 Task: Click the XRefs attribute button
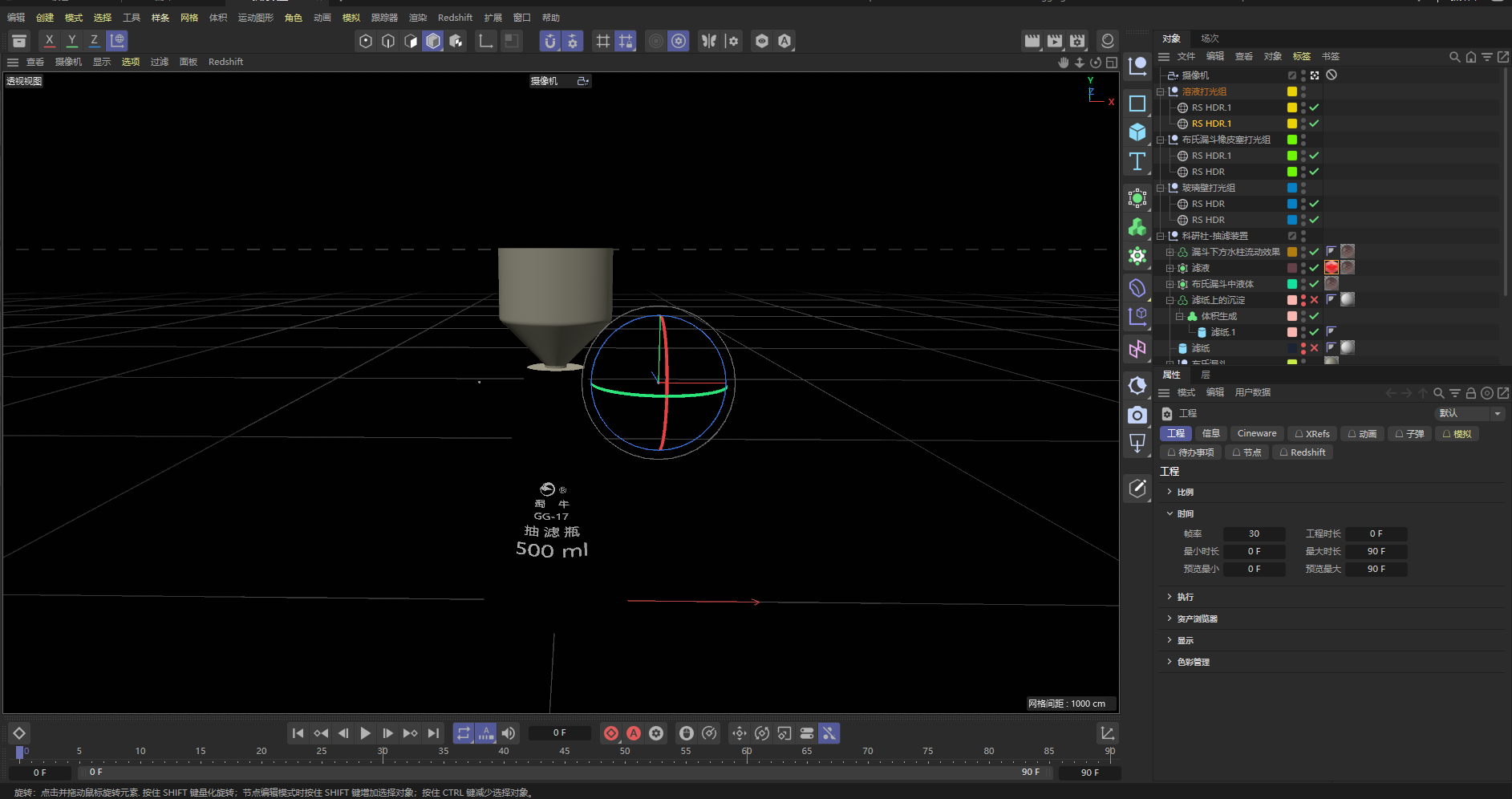click(x=1312, y=433)
